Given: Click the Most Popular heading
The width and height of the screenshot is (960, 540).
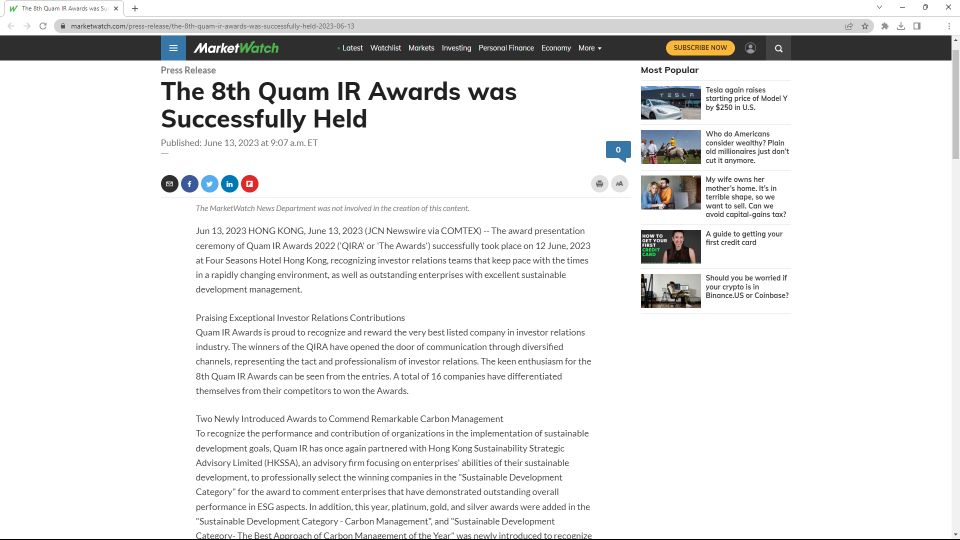Looking at the screenshot, I should tap(669, 70).
